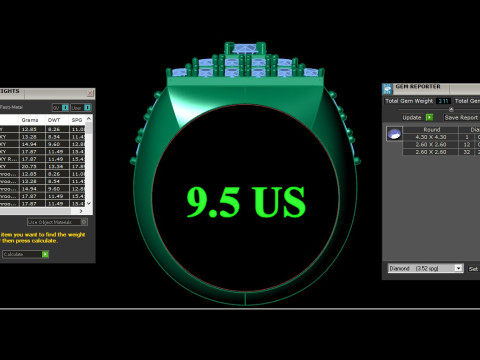The image size is (480, 360).
Task: Click the weights table scroll-down arrow
Action: point(89,203)
